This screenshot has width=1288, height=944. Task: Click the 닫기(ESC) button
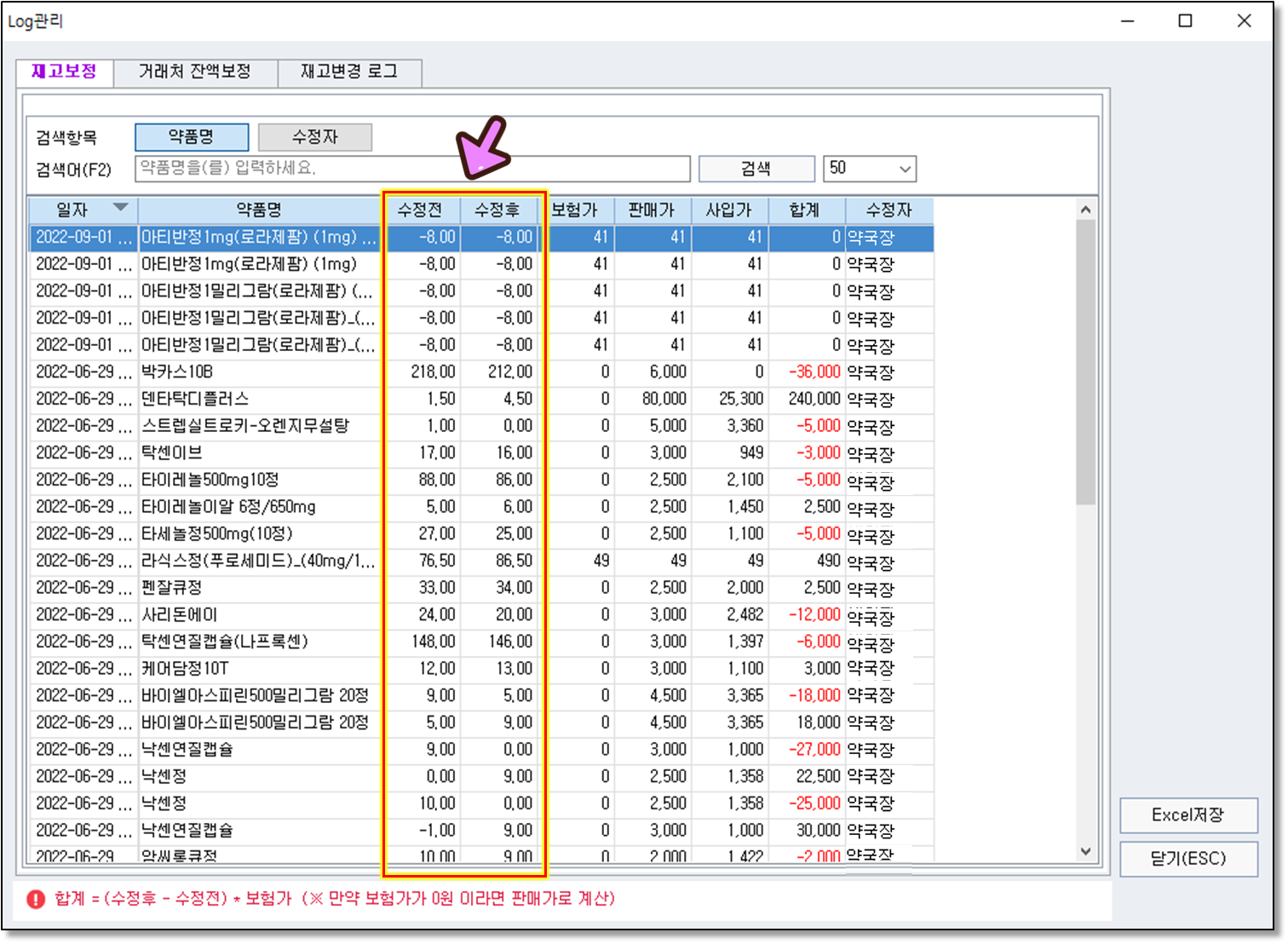pos(1187,859)
